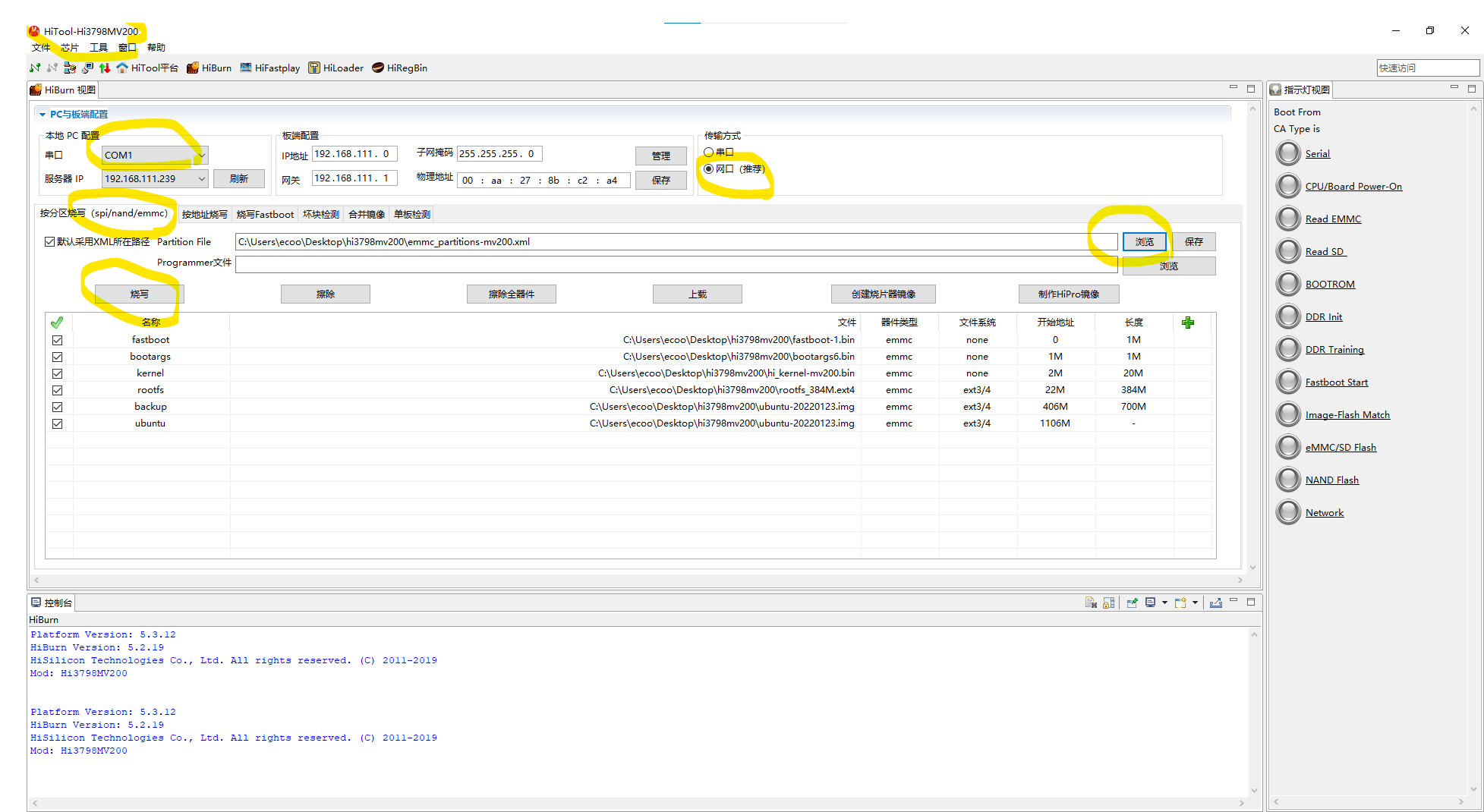The image size is (1484, 812).
Task: Click the gray disconnect icon in toolbar
Action: (52, 68)
